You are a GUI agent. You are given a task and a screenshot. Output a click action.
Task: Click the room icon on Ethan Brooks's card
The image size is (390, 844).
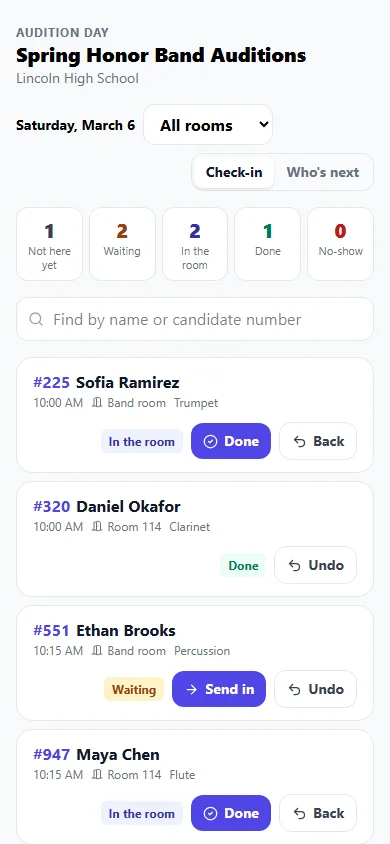97,651
